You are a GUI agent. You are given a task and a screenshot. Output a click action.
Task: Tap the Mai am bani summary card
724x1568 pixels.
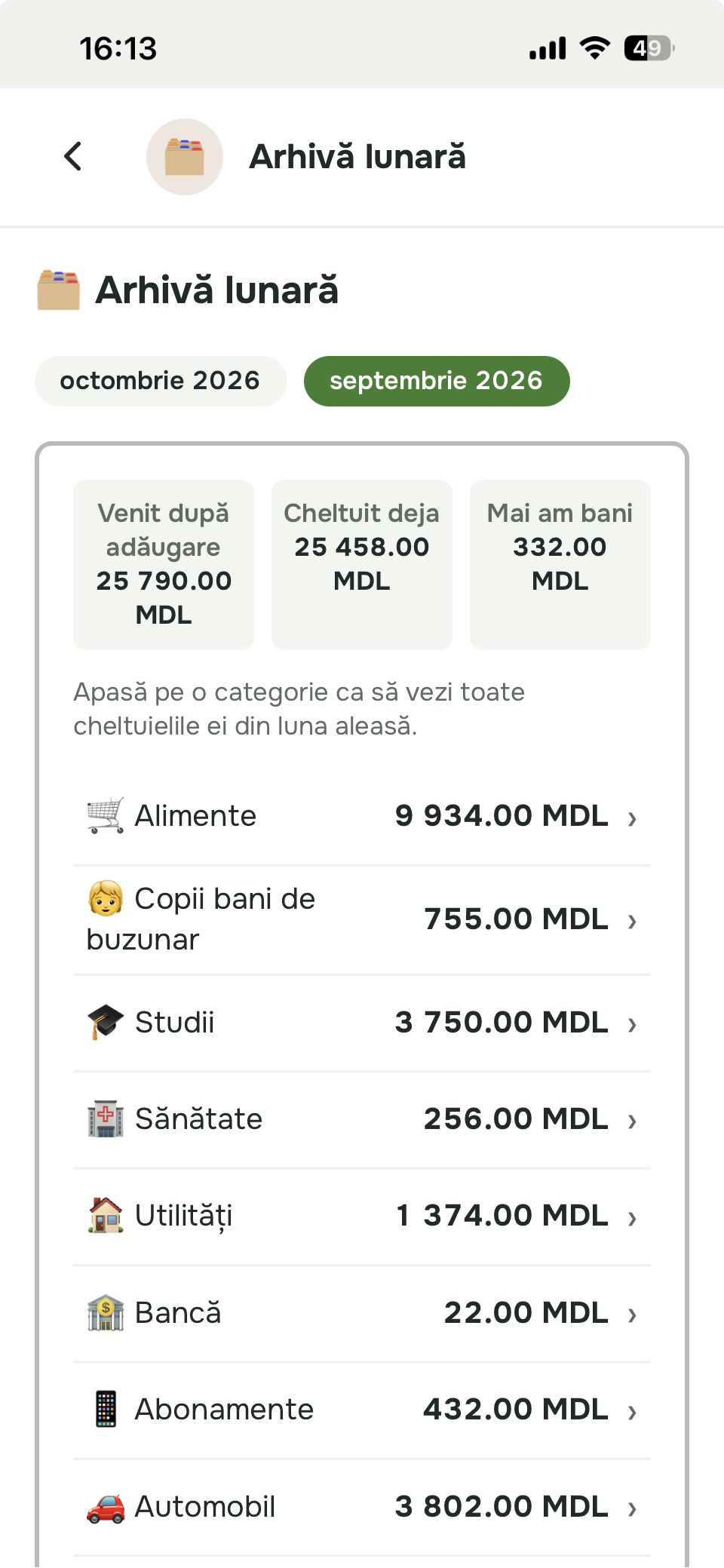560,564
